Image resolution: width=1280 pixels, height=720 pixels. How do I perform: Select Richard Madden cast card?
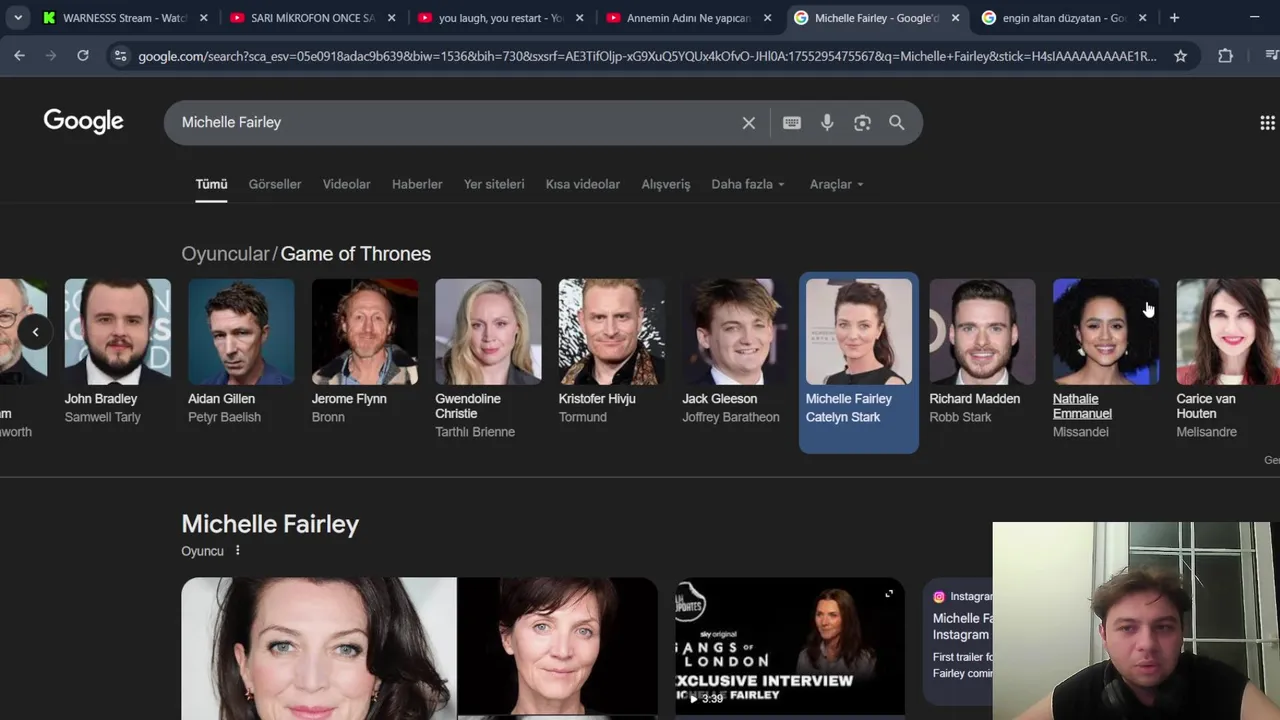(x=982, y=352)
